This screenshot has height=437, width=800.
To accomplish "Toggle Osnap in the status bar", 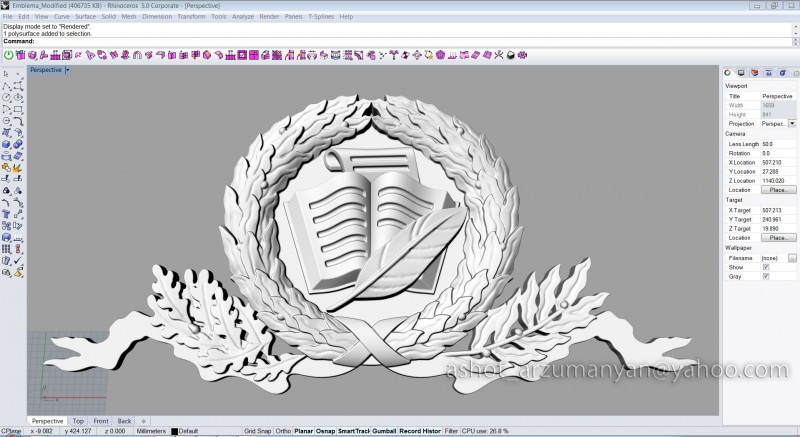I will pos(325,431).
